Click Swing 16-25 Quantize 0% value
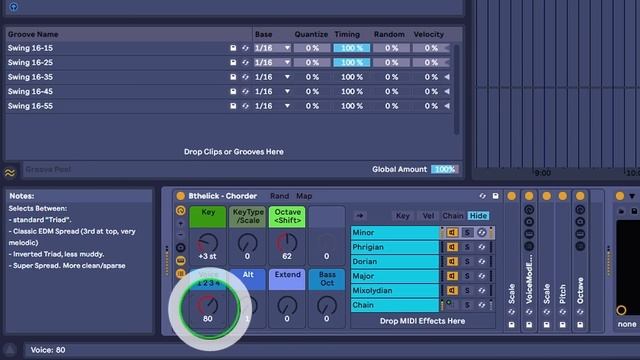Screen dimensions: 640x360 click(312, 62)
